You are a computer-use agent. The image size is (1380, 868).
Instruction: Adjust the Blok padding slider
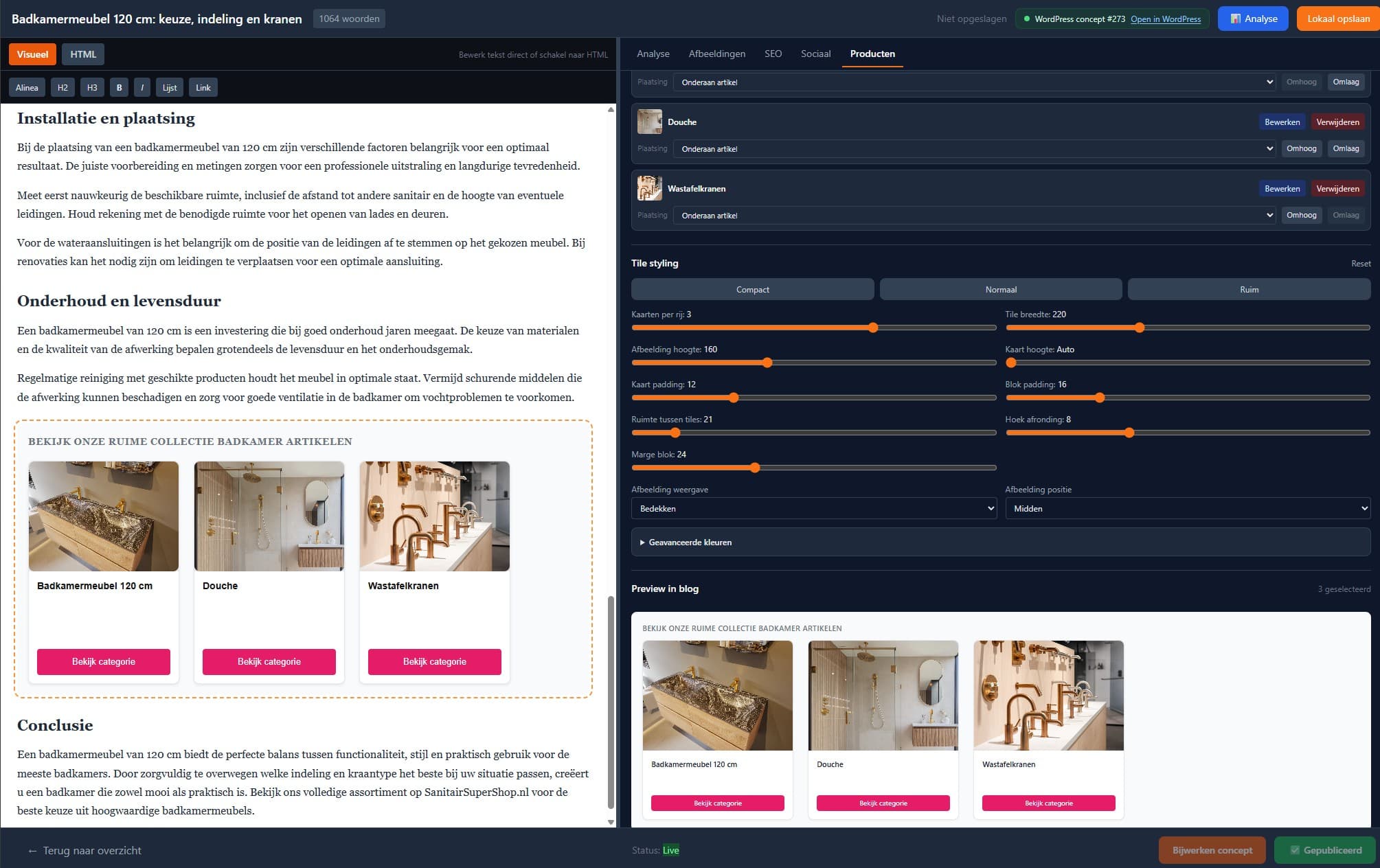(1188, 398)
